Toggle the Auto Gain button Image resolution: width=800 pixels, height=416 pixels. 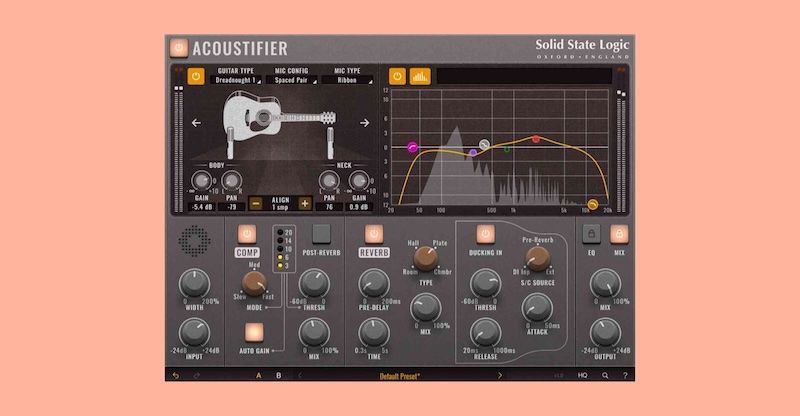click(254, 332)
